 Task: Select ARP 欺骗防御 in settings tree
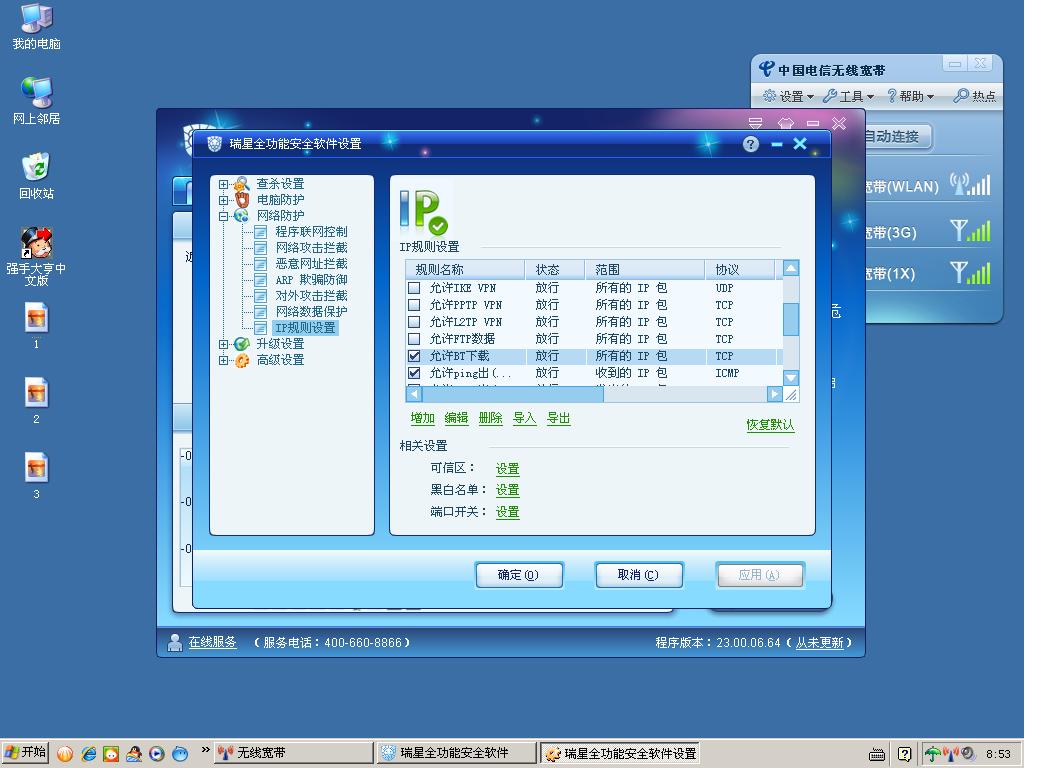tap(311, 280)
